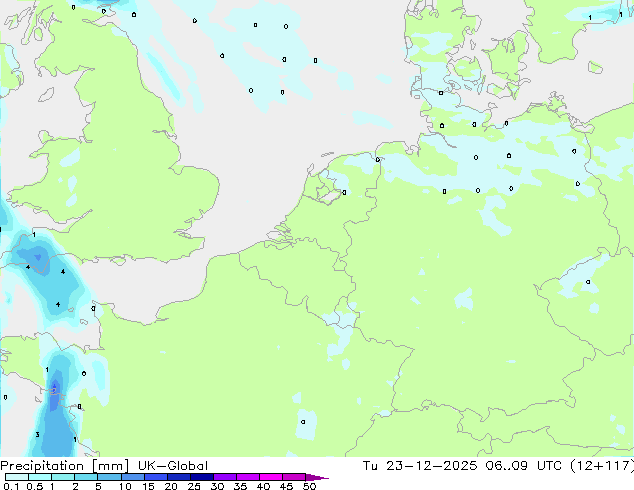Click the '3' precipitation value on map
Screen dimensions: 634x490
[37, 435]
